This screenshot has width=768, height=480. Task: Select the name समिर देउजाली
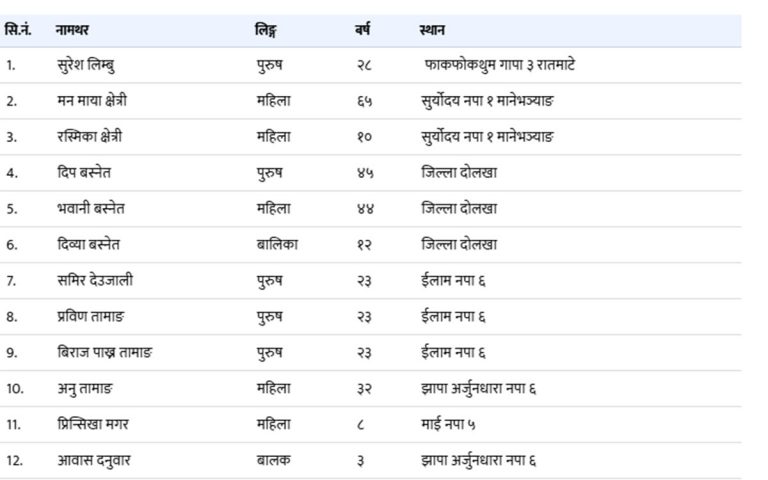point(95,281)
